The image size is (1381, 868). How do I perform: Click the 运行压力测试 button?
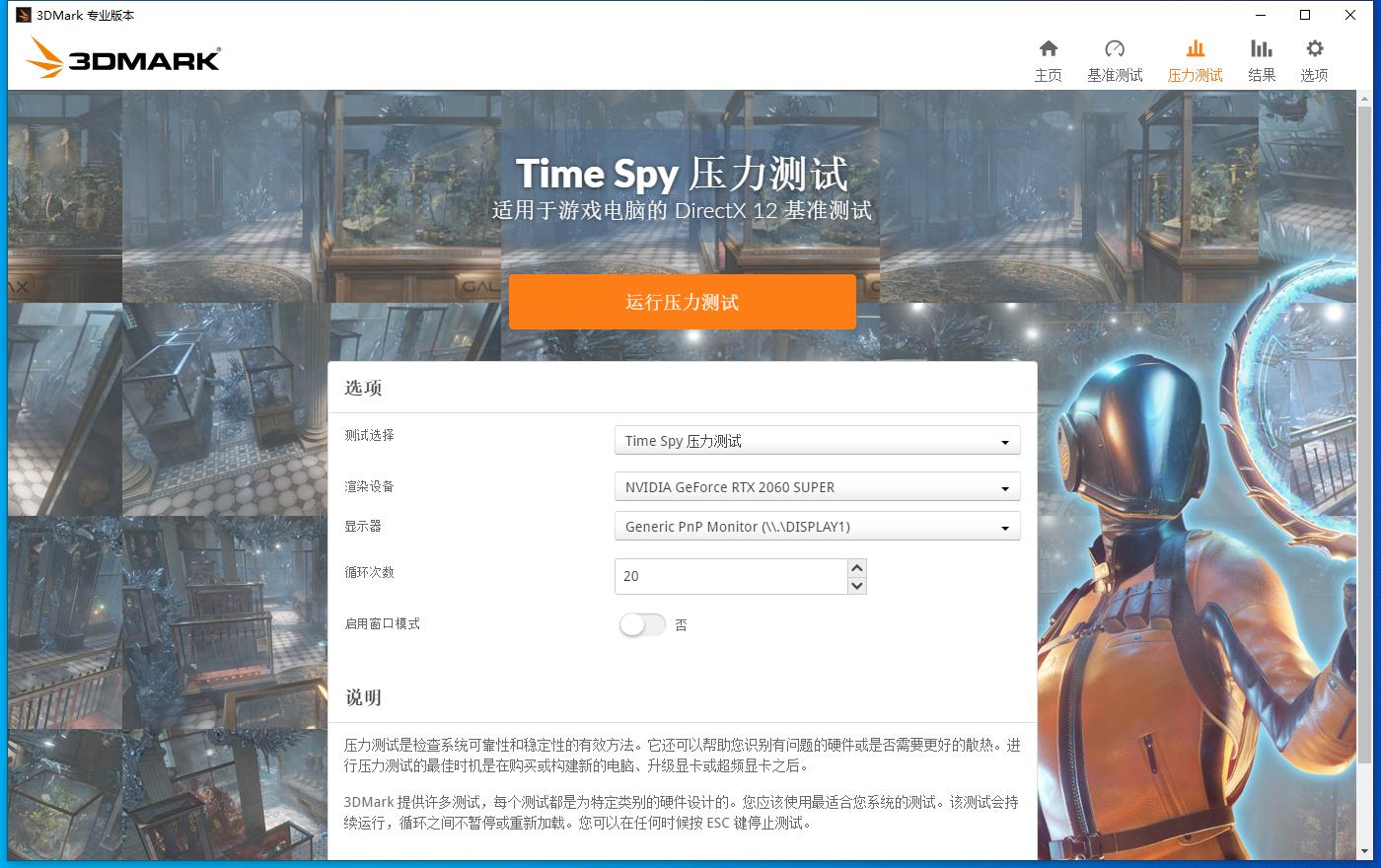[x=683, y=302]
